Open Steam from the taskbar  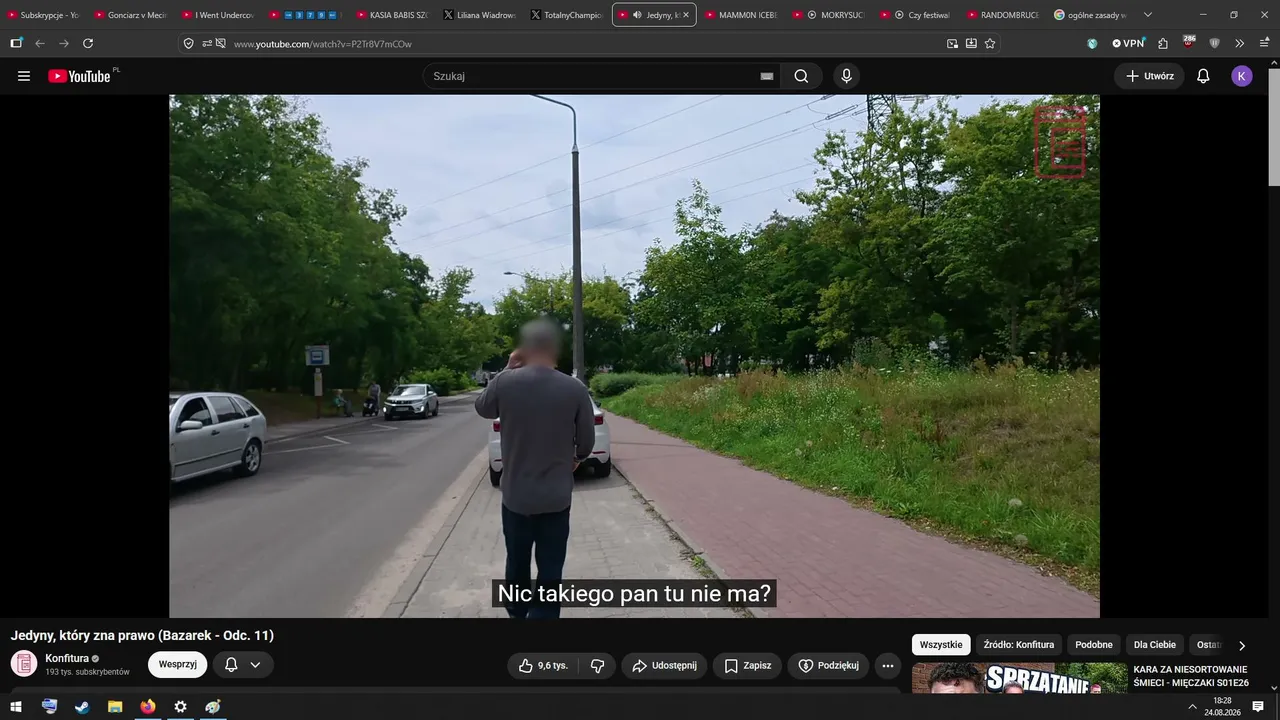click(x=82, y=707)
